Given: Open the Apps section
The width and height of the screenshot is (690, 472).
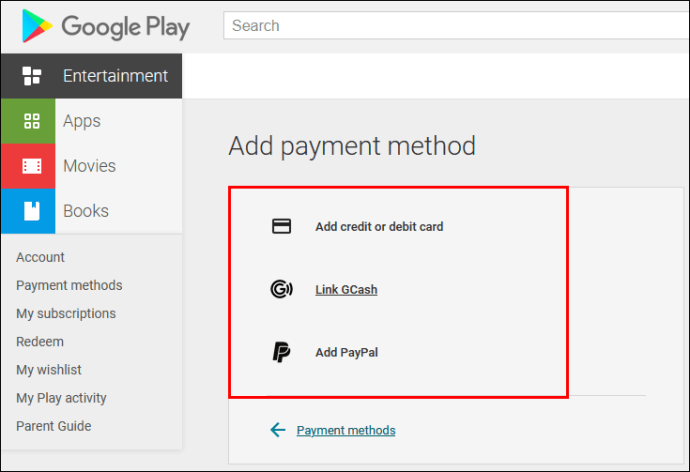Looking at the screenshot, I should coord(82,121).
